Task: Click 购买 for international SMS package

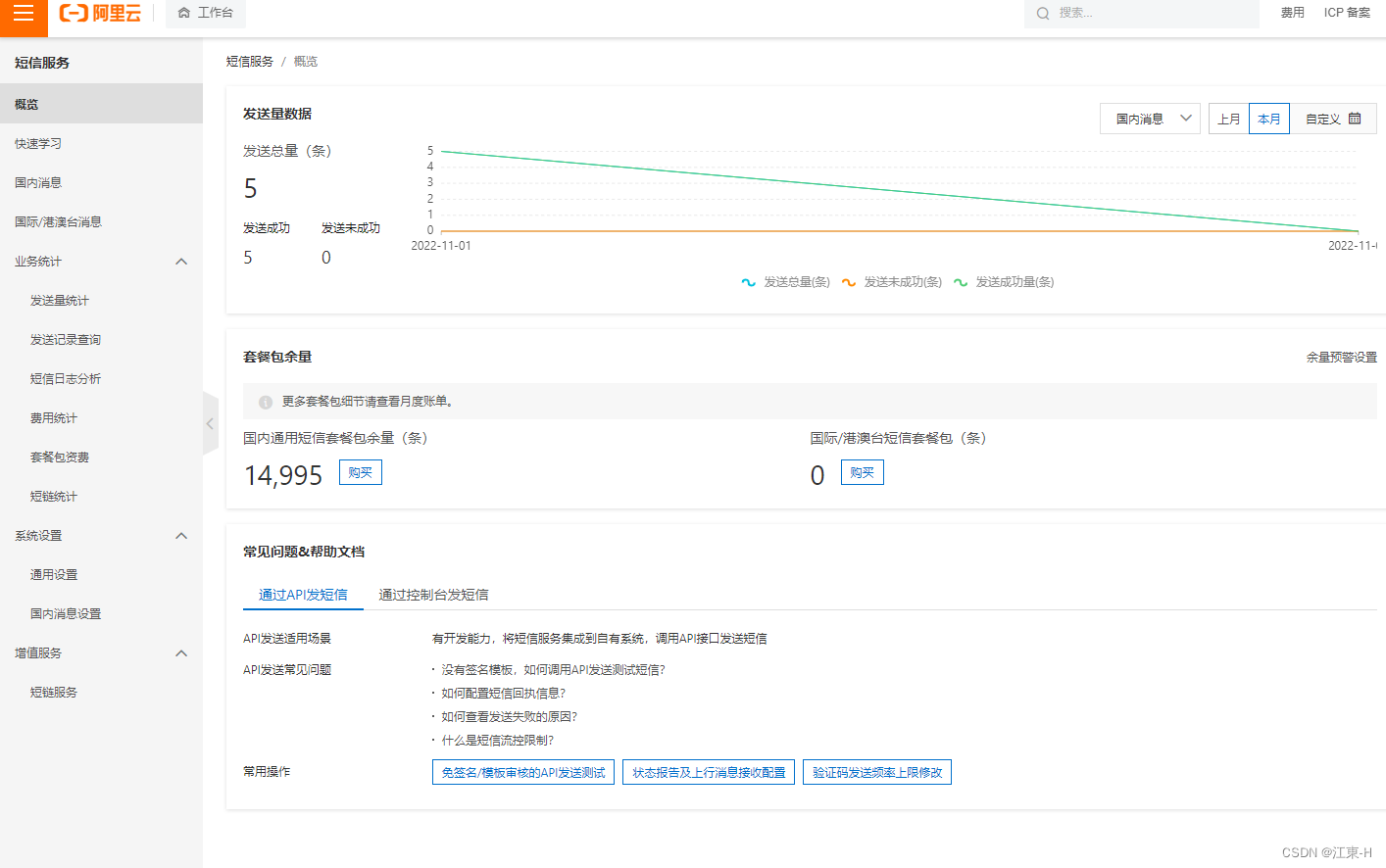Action: (x=863, y=472)
